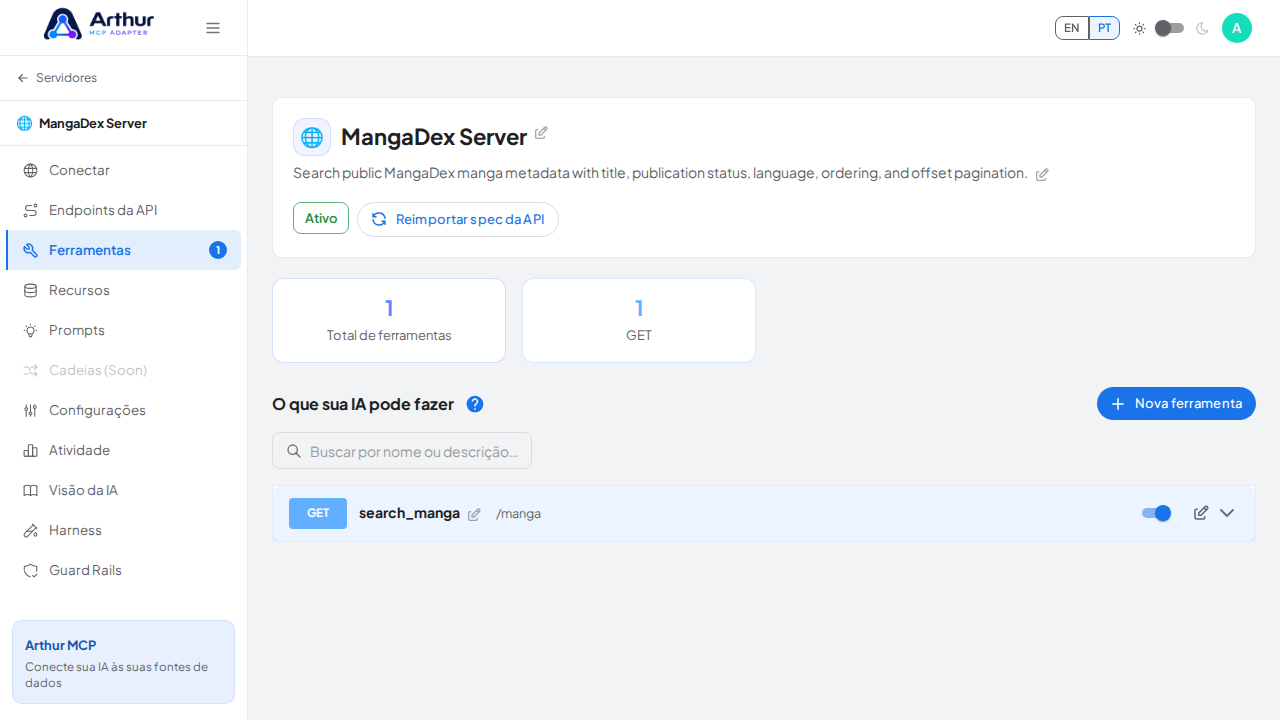Viewport: 1280px width, 720px height.
Task: Click the search_manga tool name
Action: pyautogui.click(x=409, y=513)
